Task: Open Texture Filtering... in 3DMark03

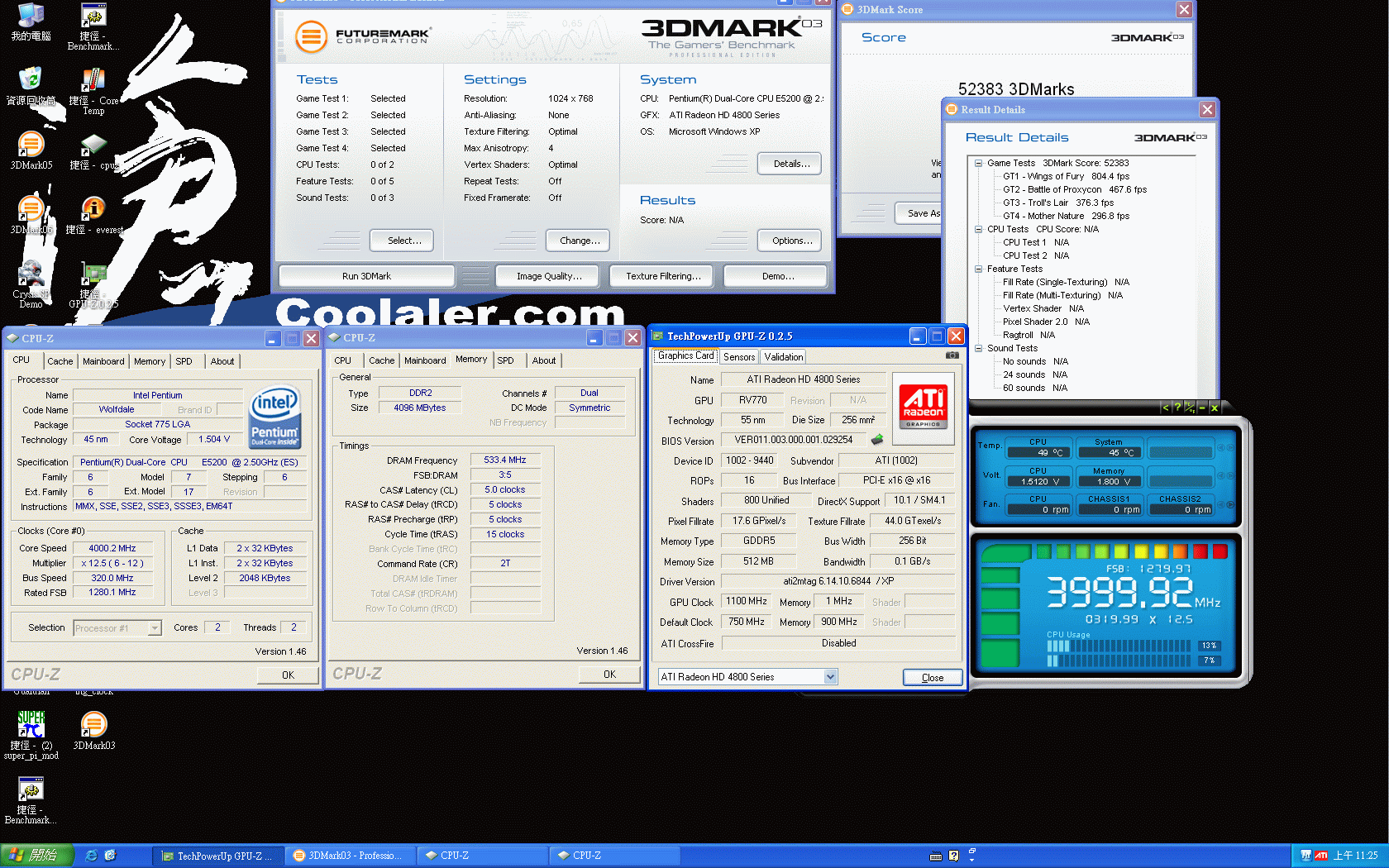Action: point(663,276)
